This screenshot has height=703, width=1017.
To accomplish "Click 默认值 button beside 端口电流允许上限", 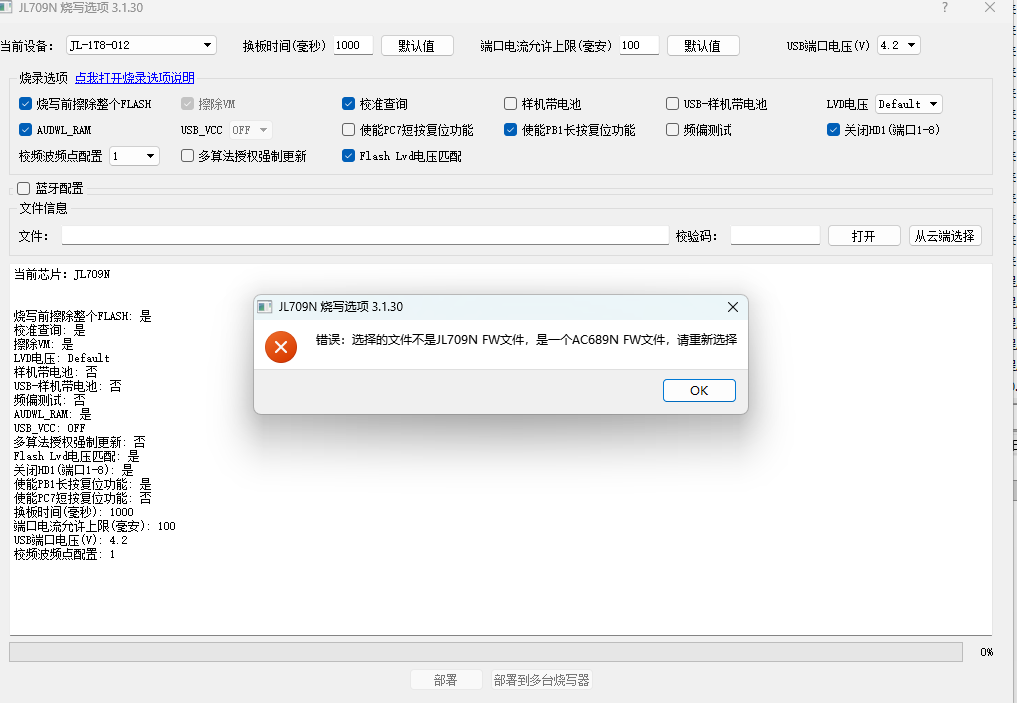I will [x=703, y=45].
